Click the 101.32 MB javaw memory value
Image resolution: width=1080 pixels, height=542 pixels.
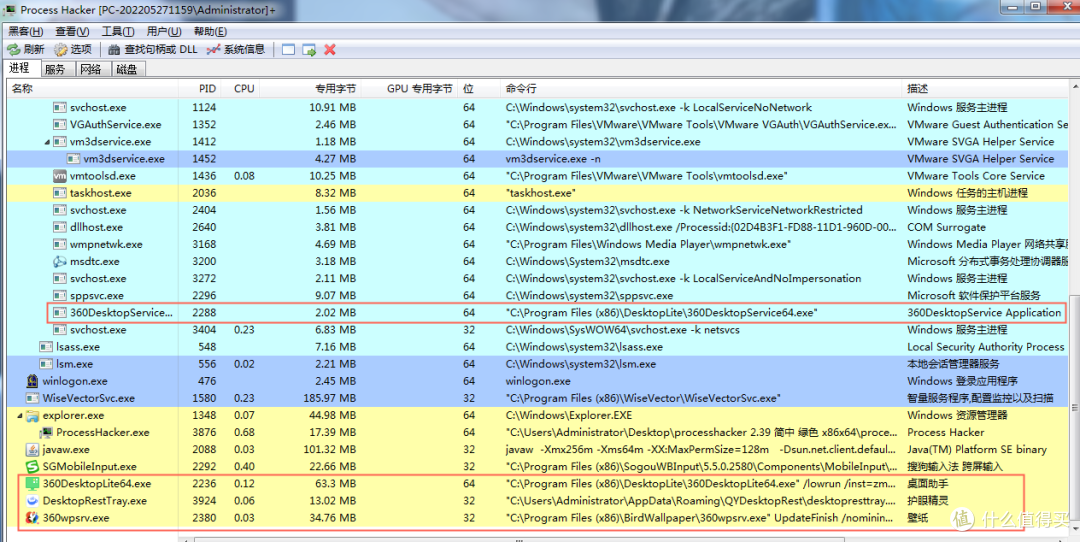[332, 450]
